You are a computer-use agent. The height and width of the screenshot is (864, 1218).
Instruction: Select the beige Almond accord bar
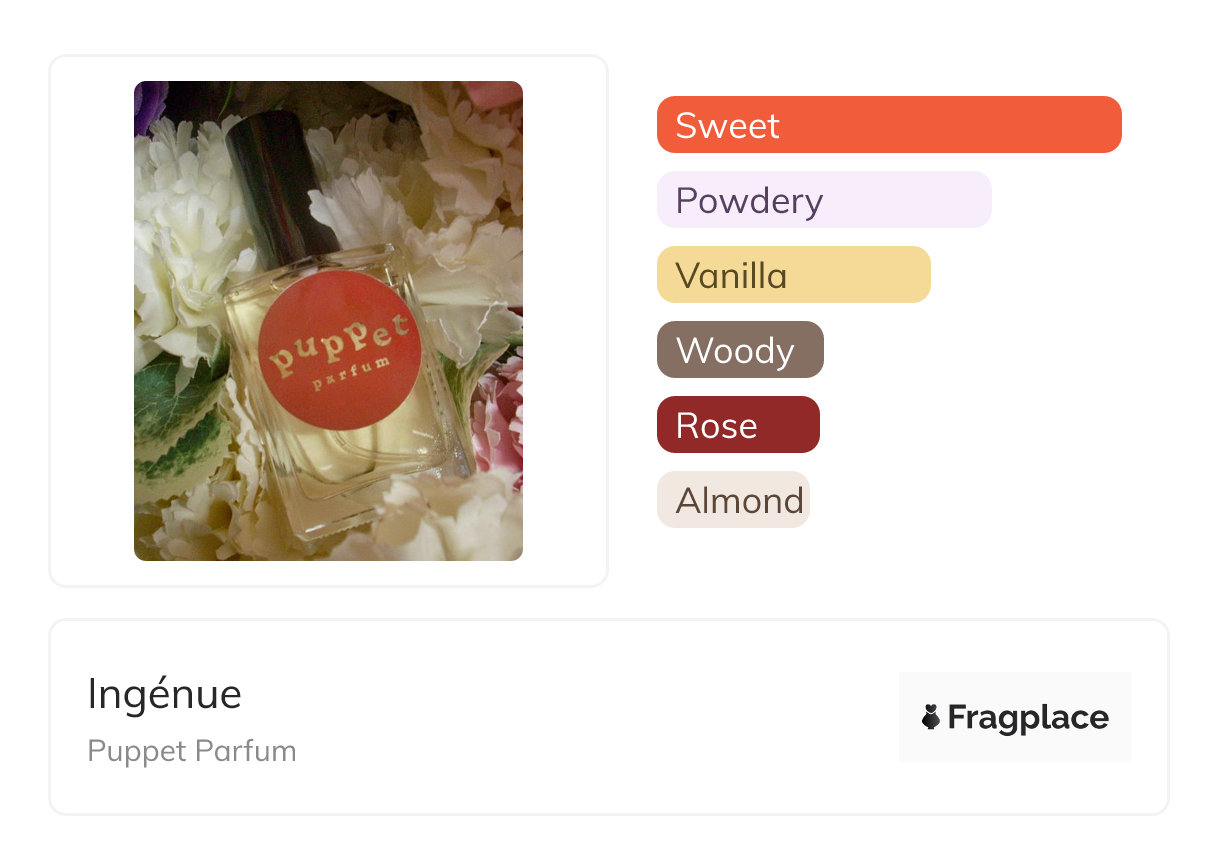click(733, 500)
